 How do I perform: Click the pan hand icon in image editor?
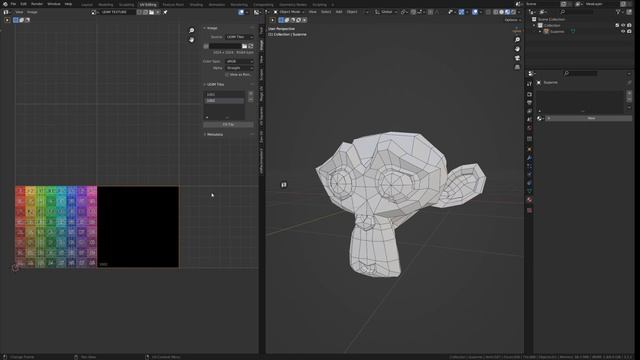(x=191, y=40)
